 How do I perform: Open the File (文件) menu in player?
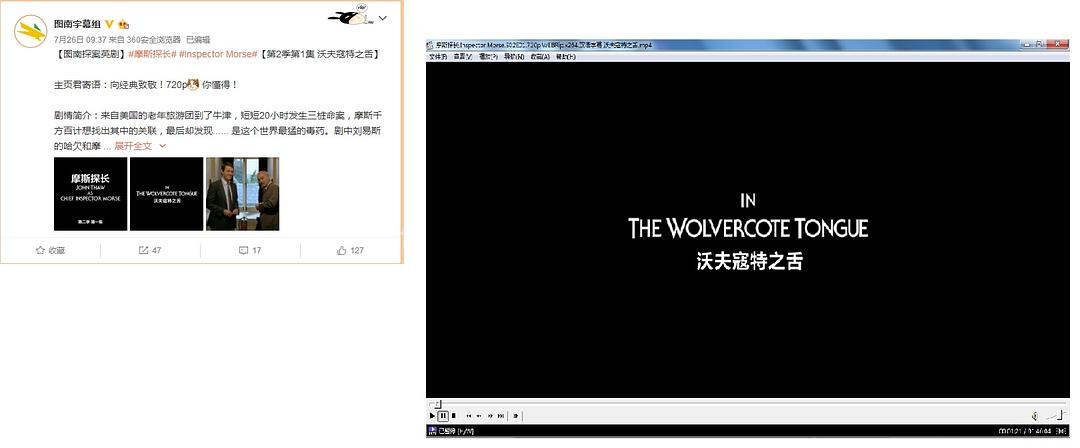pyautogui.click(x=437, y=57)
